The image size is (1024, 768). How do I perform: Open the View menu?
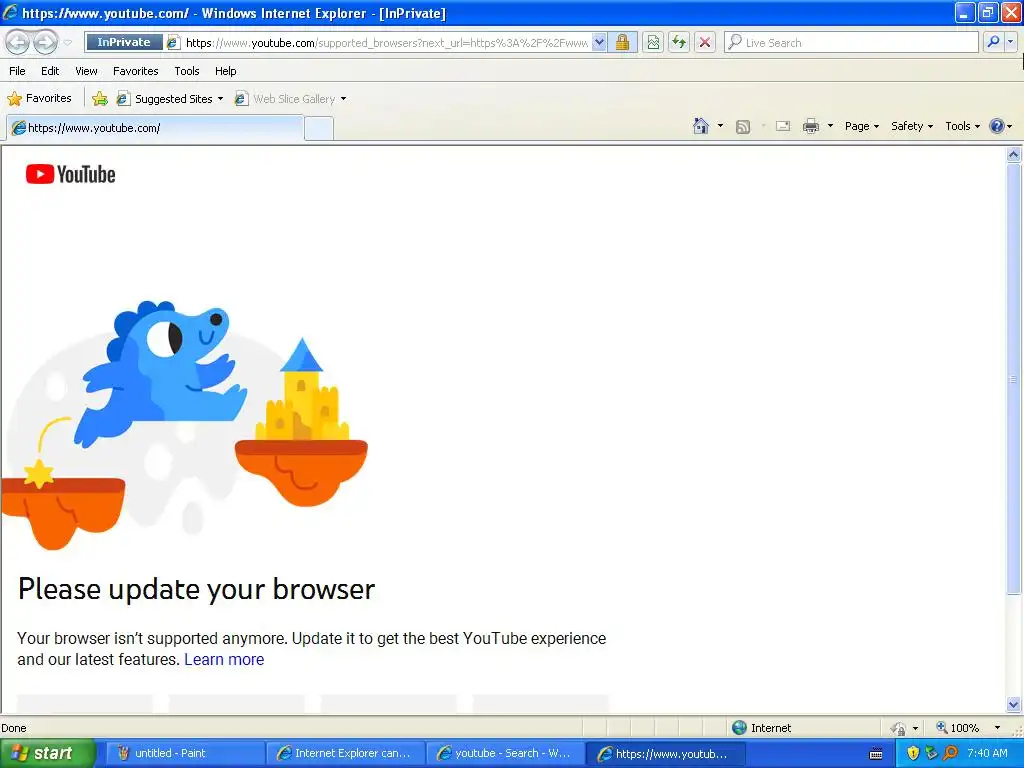pos(86,71)
